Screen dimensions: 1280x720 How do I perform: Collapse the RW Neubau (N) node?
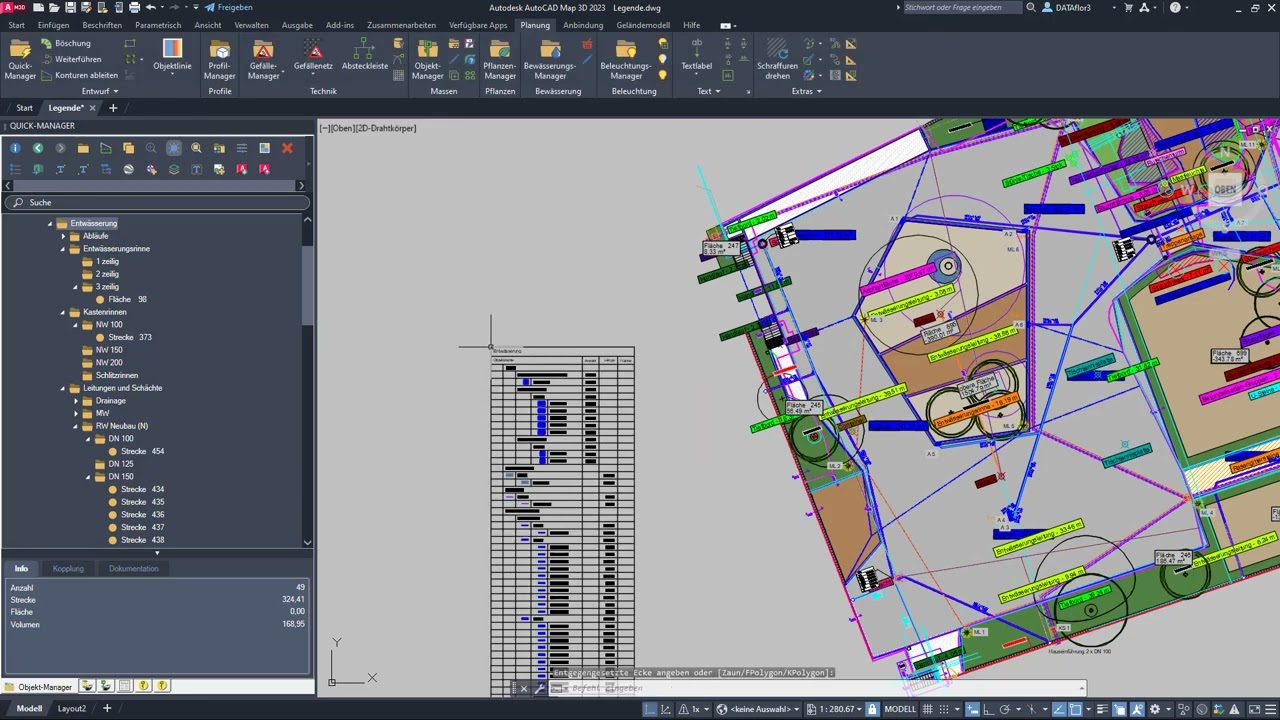[76, 426]
